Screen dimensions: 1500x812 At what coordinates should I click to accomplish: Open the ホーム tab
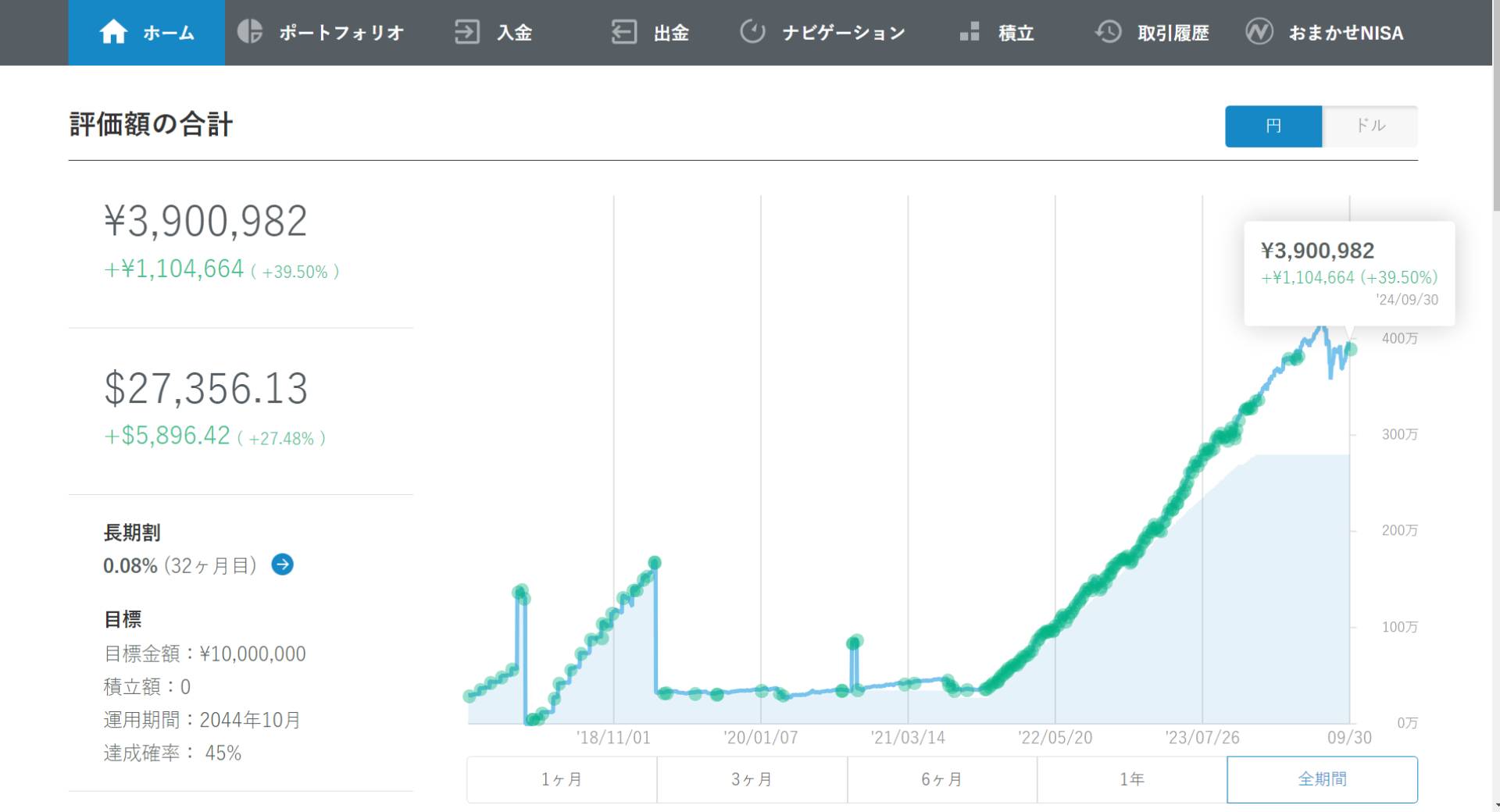tap(147, 32)
